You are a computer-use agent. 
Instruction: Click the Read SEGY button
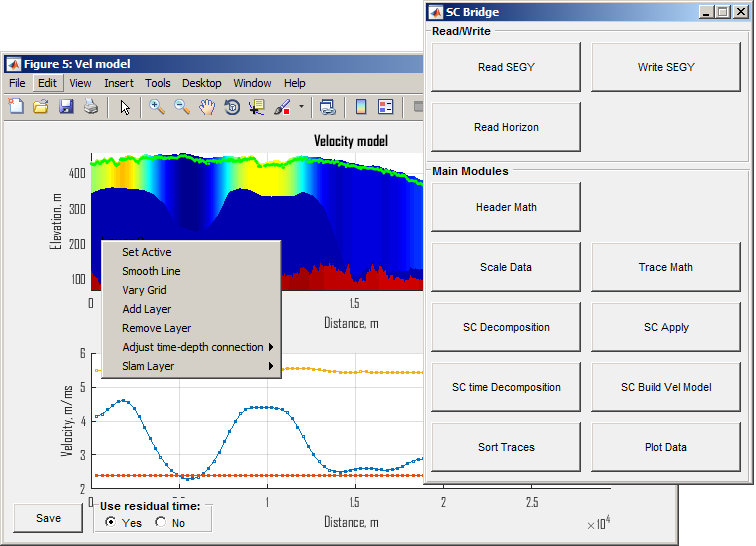click(x=506, y=67)
